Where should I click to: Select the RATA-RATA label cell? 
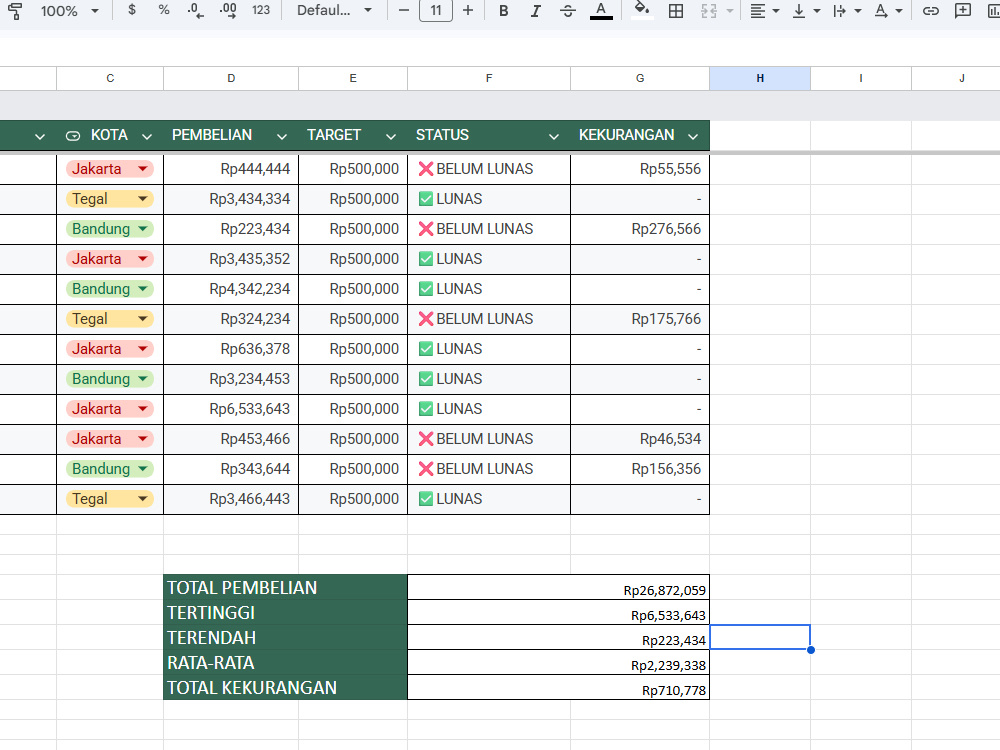point(285,662)
